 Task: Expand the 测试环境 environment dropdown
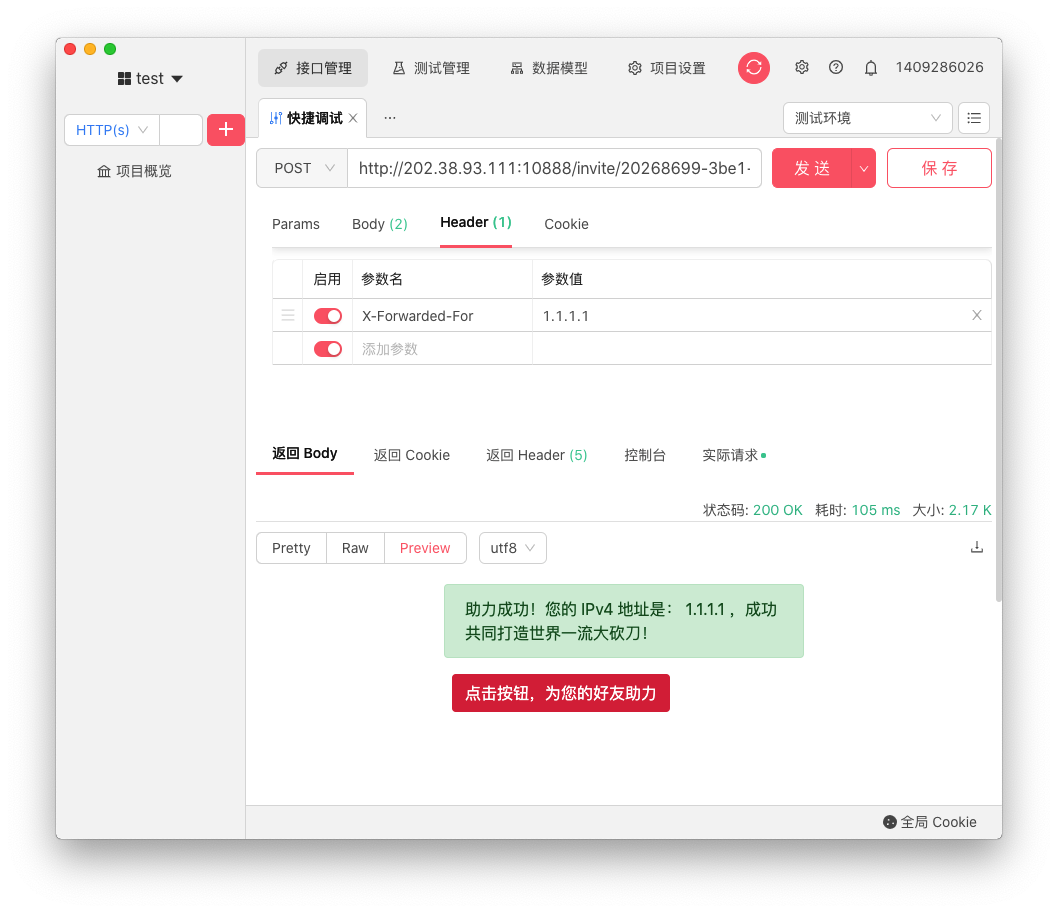click(867, 118)
